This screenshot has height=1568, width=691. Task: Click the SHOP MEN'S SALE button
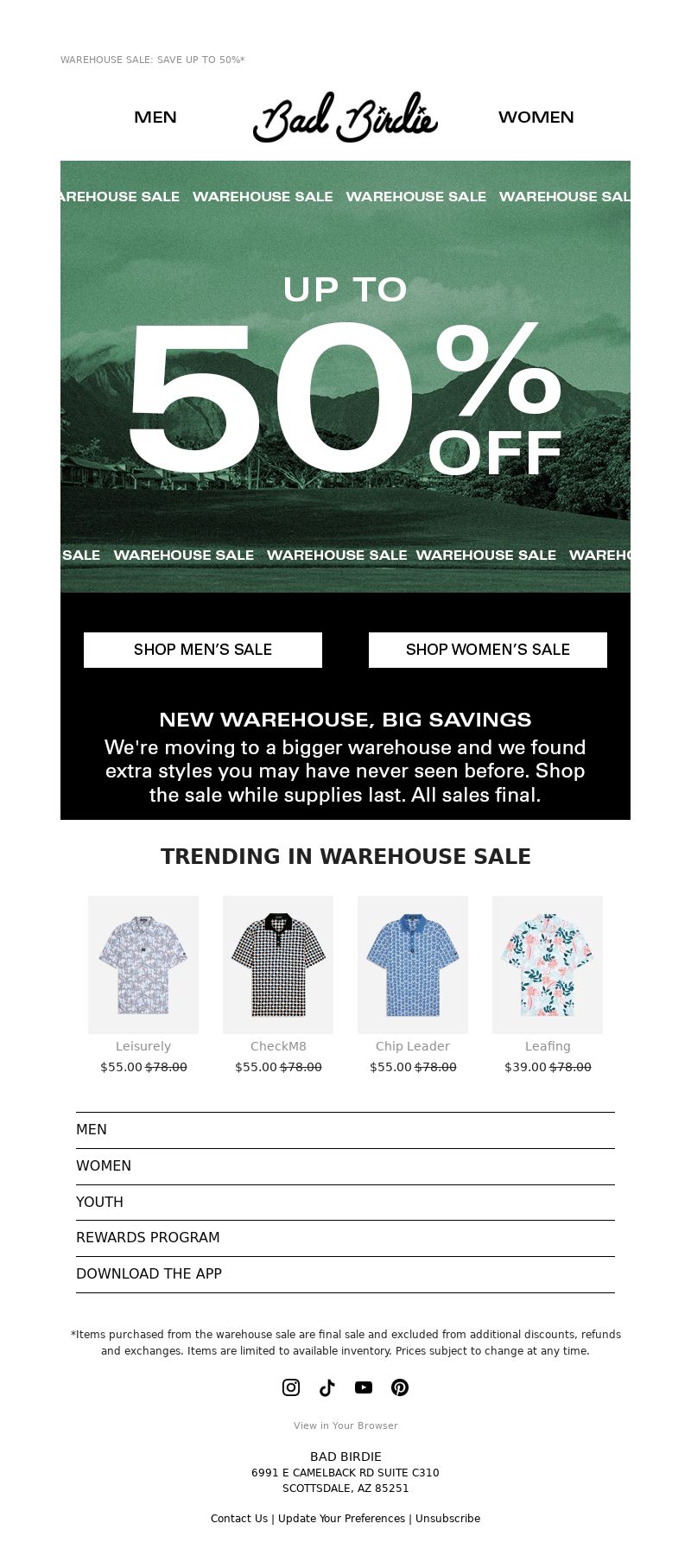pyautogui.click(x=203, y=650)
